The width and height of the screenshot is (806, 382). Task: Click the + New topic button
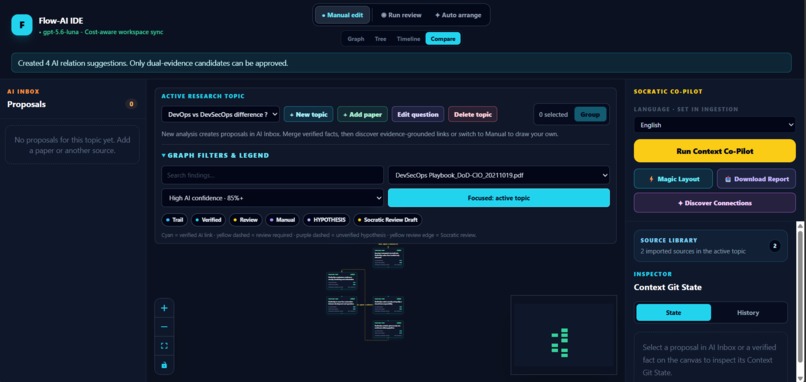pos(308,115)
